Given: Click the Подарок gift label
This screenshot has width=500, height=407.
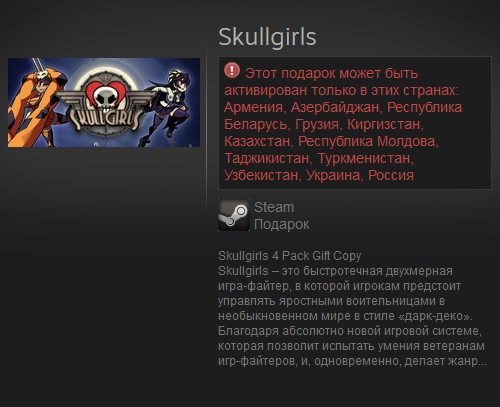Looking at the screenshot, I should coord(282,224).
